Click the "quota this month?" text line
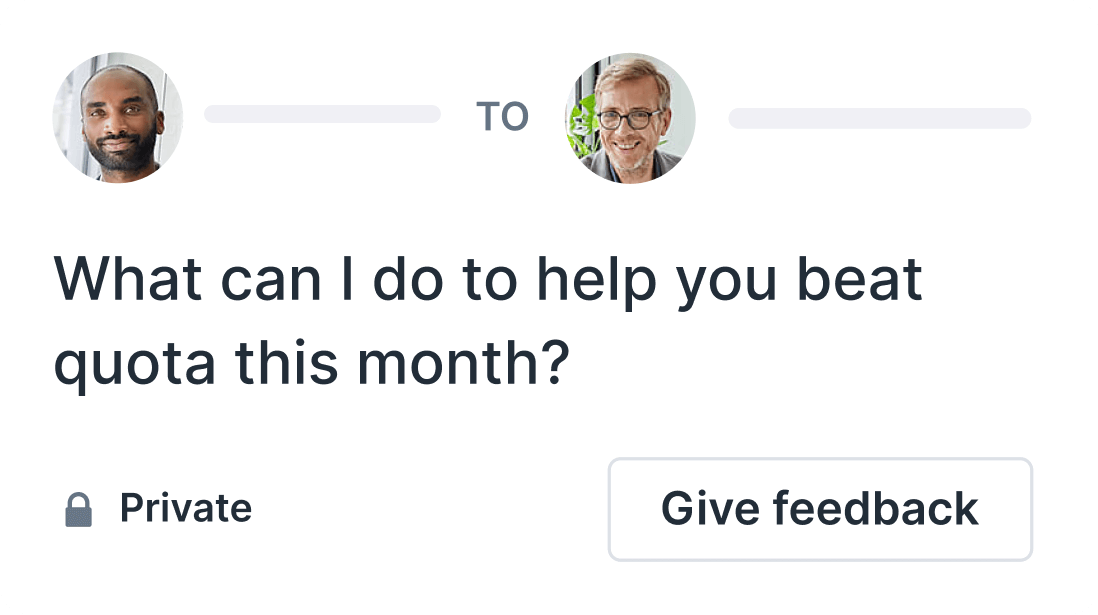1098x615 pixels. point(312,364)
